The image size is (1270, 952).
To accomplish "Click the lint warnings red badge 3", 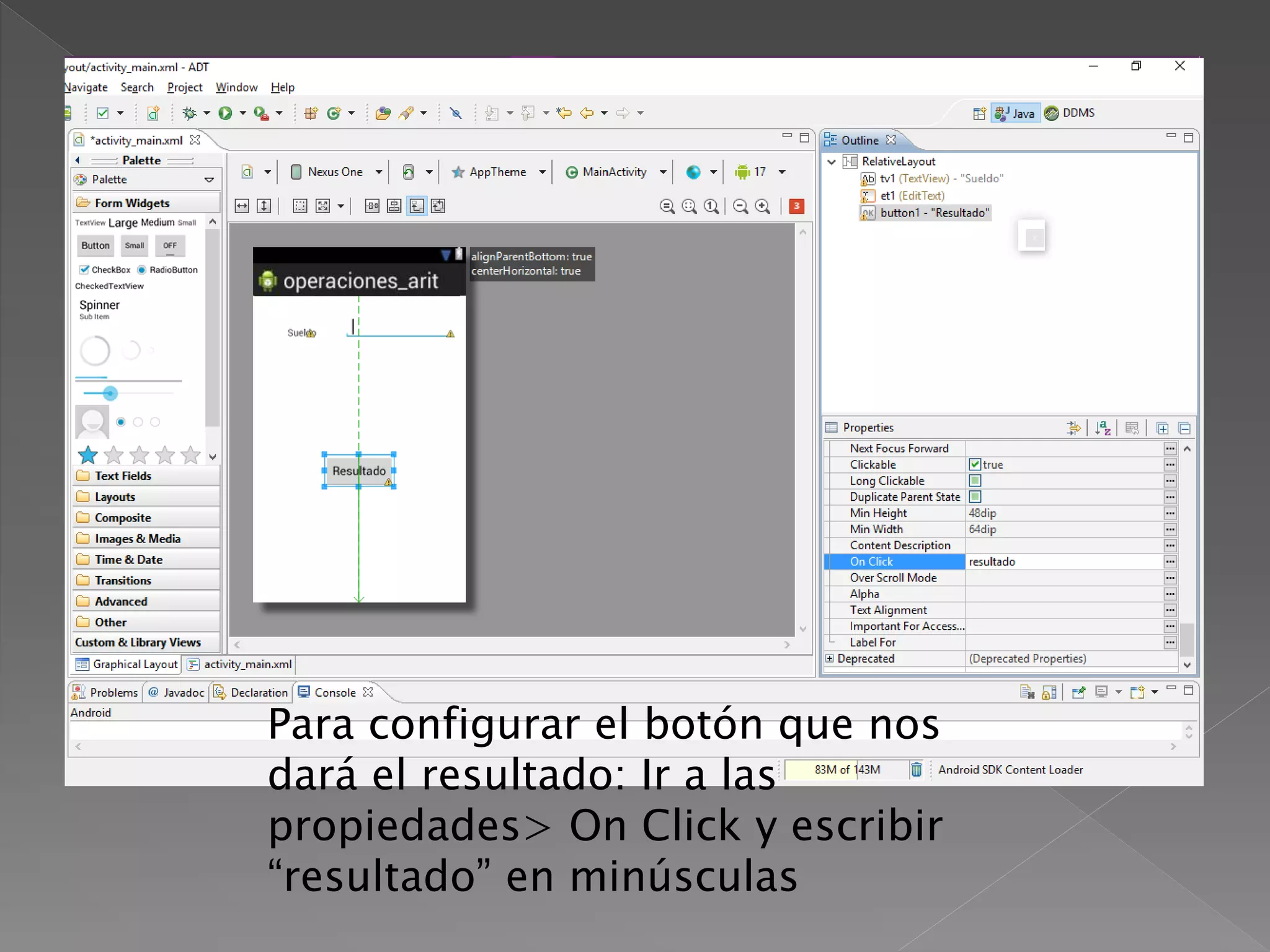I will coord(796,206).
